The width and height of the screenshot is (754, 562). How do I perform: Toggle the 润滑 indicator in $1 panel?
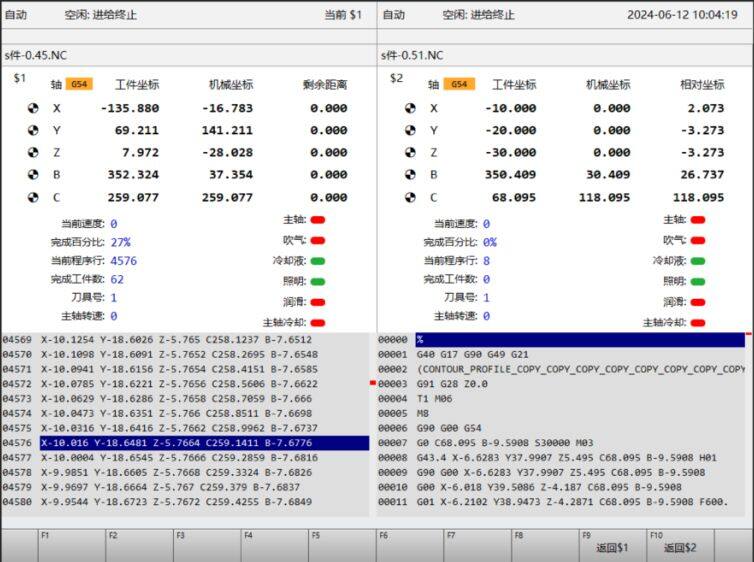[318, 302]
